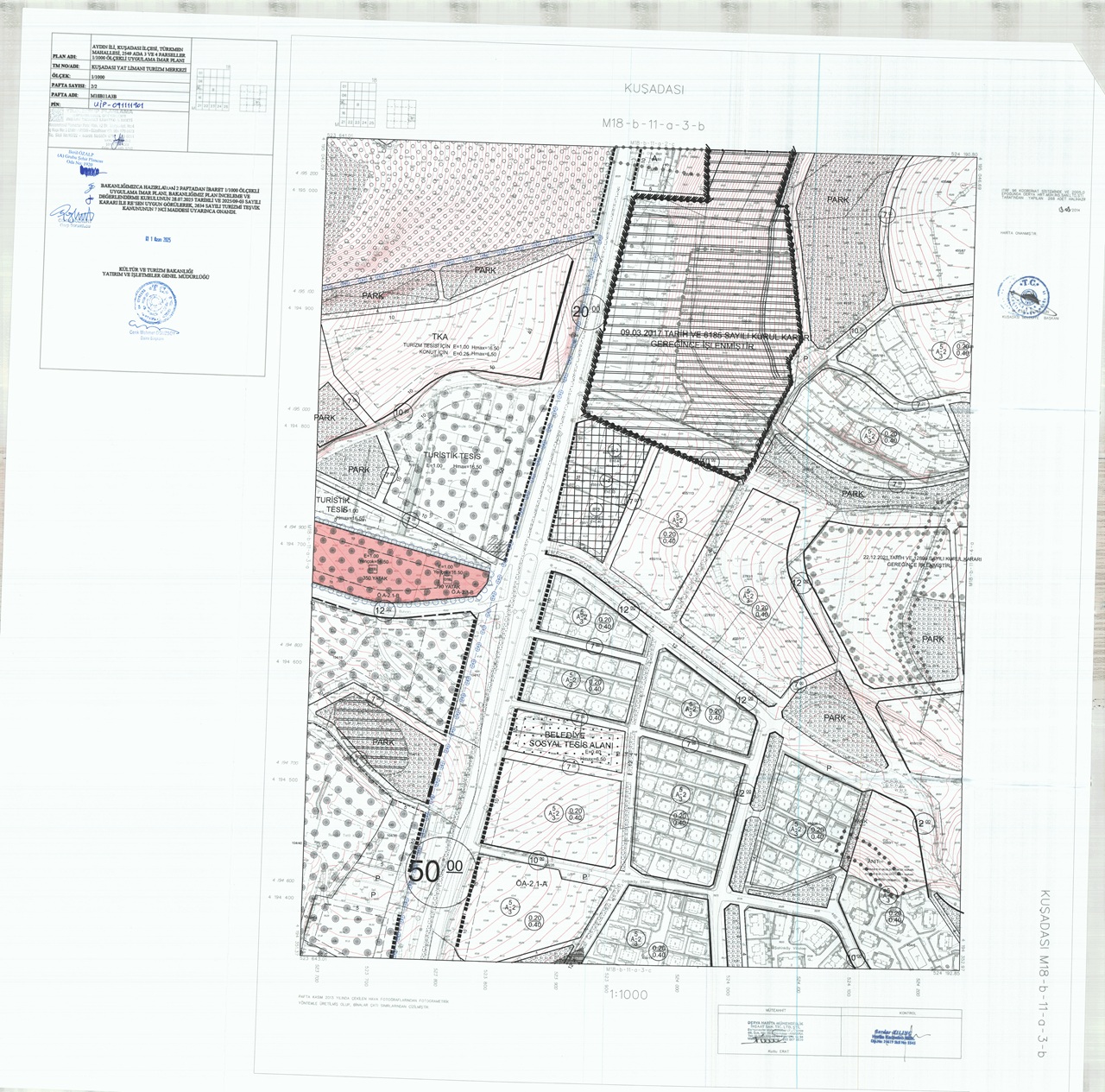Click the TKA zone label
The width and height of the screenshot is (1105, 1092).
[441, 336]
